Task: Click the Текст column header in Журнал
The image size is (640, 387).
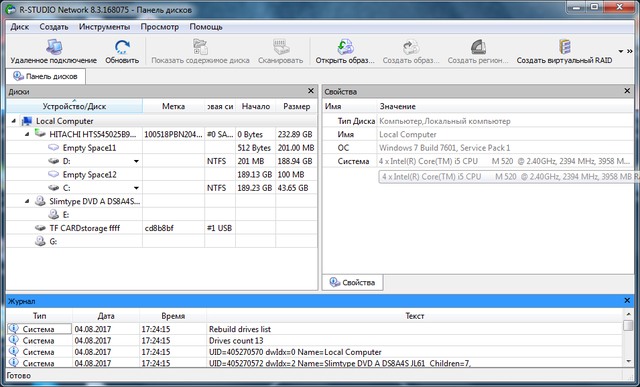Action: [x=415, y=316]
